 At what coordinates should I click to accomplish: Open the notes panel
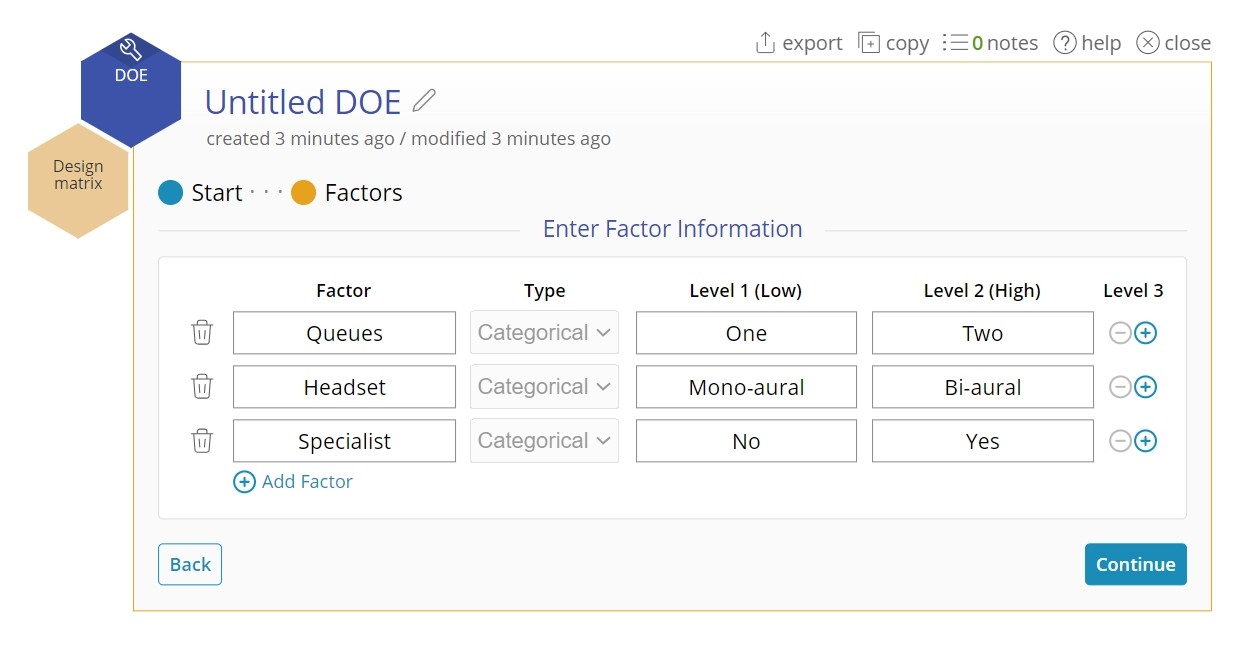(x=990, y=43)
